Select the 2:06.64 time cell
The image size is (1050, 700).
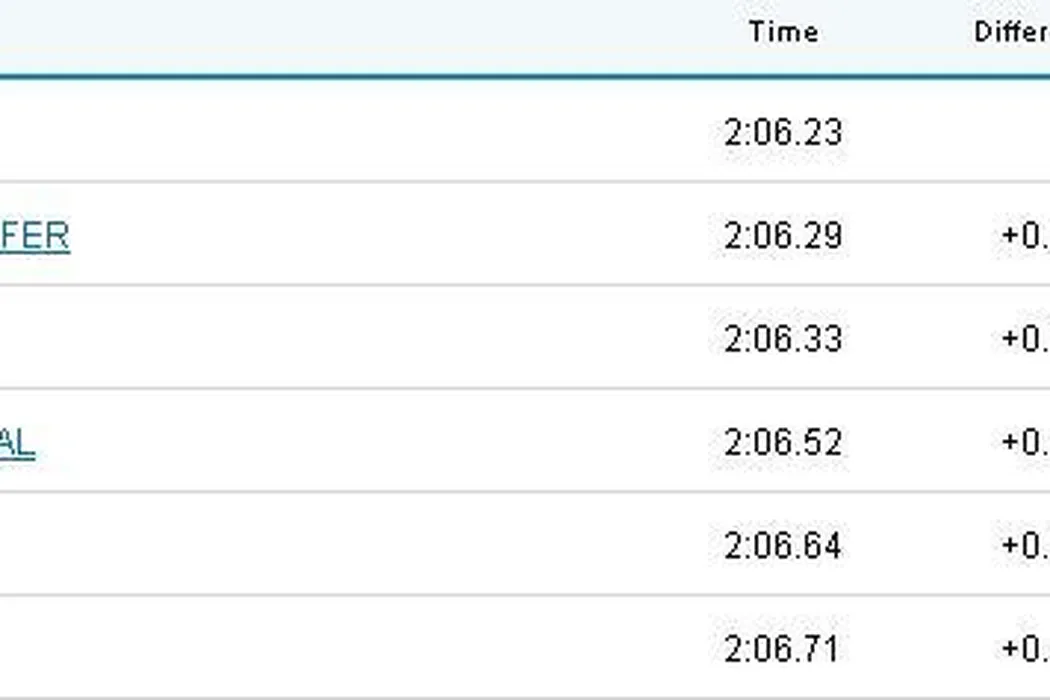(783, 546)
